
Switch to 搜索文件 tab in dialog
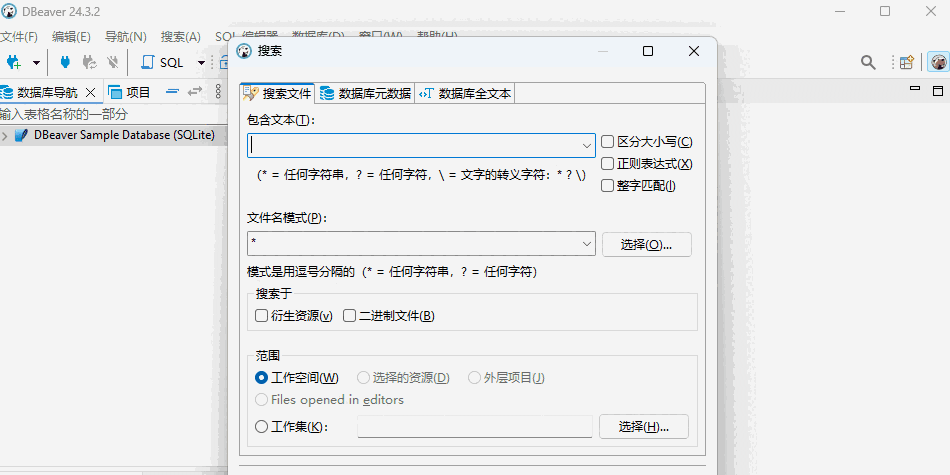tap(277, 93)
